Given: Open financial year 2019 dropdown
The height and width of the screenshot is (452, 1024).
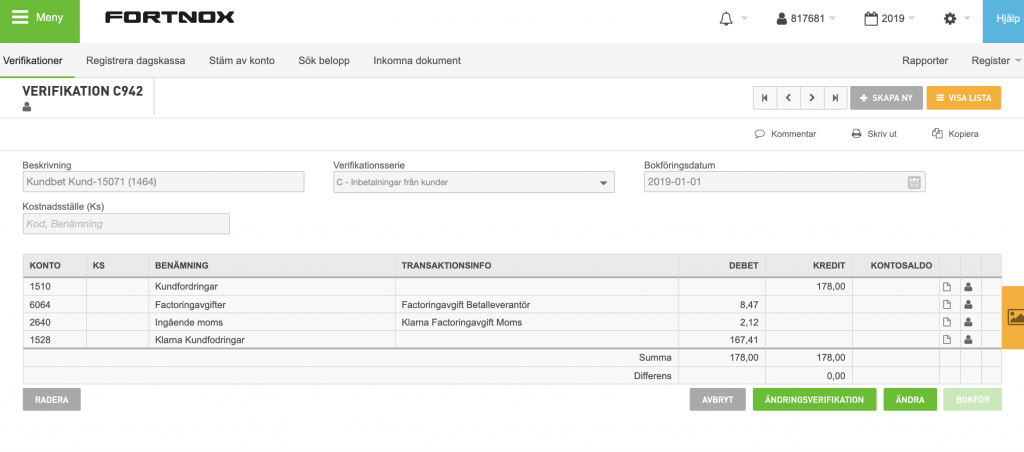Looking at the screenshot, I should tap(889, 19).
